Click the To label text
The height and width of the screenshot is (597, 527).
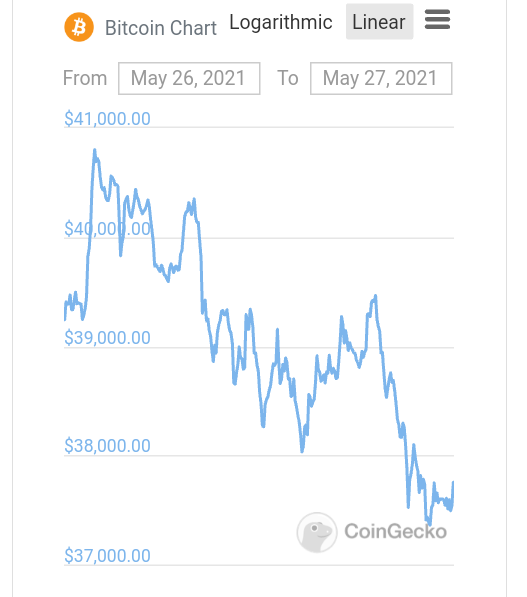pyautogui.click(x=288, y=78)
